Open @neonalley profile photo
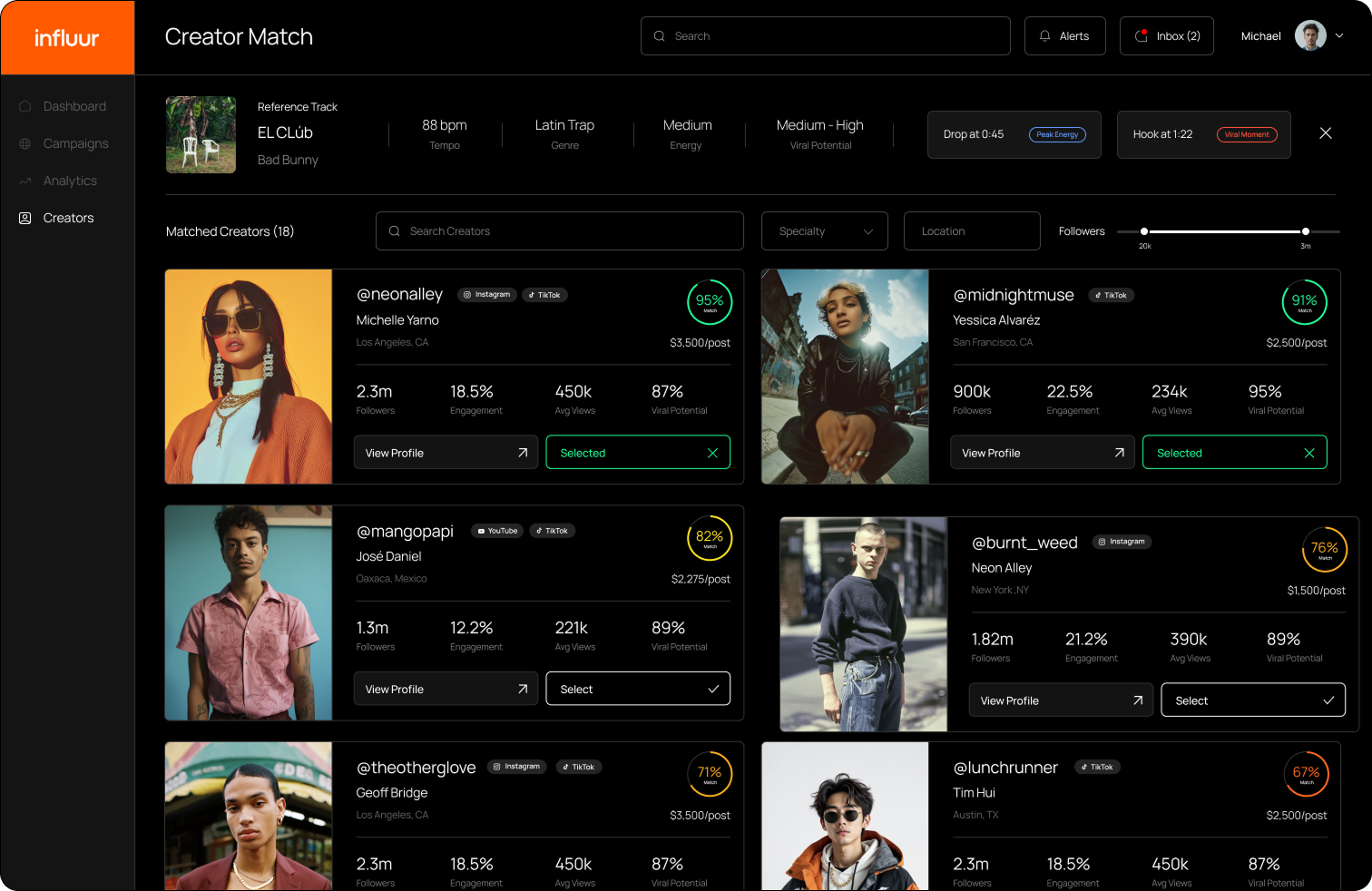Viewport: 1372px width, 891px height. click(249, 377)
